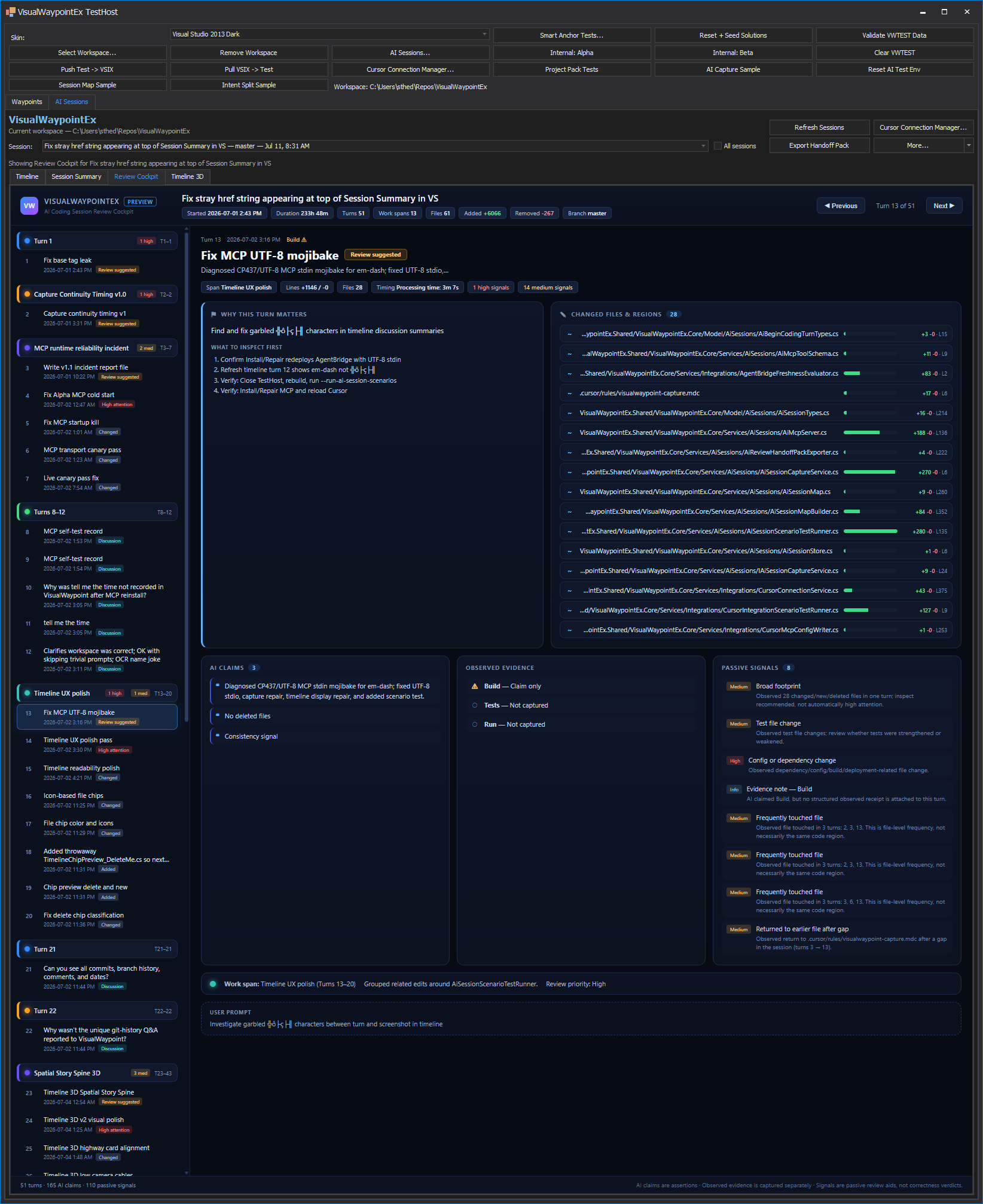Image resolution: width=983 pixels, height=1204 pixels.
Task: Click the green dot on the Turns 8–12 header
Action: [x=27, y=512]
